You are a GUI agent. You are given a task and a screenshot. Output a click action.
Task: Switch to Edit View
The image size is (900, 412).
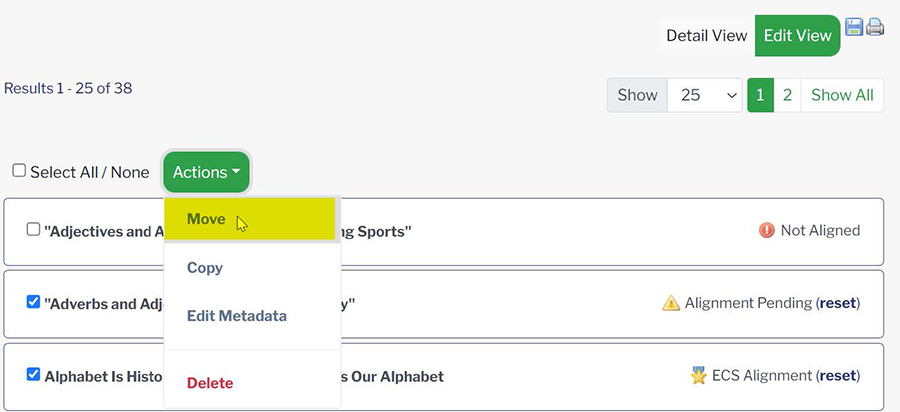(x=797, y=36)
